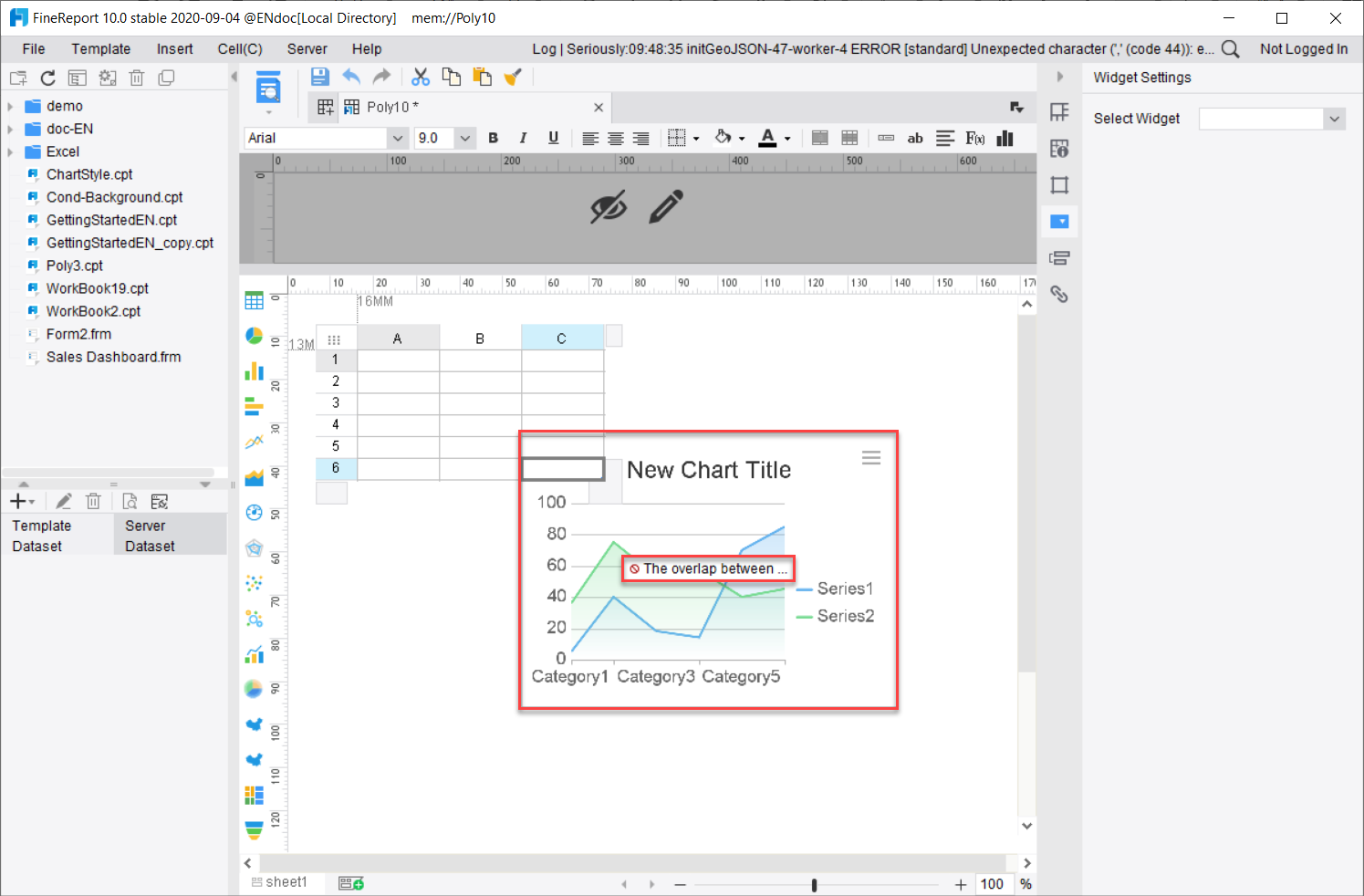The width and height of the screenshot is (1364, 896).
Task: Open the GettingStartedEN.cpt file
Action: point(111,220)
